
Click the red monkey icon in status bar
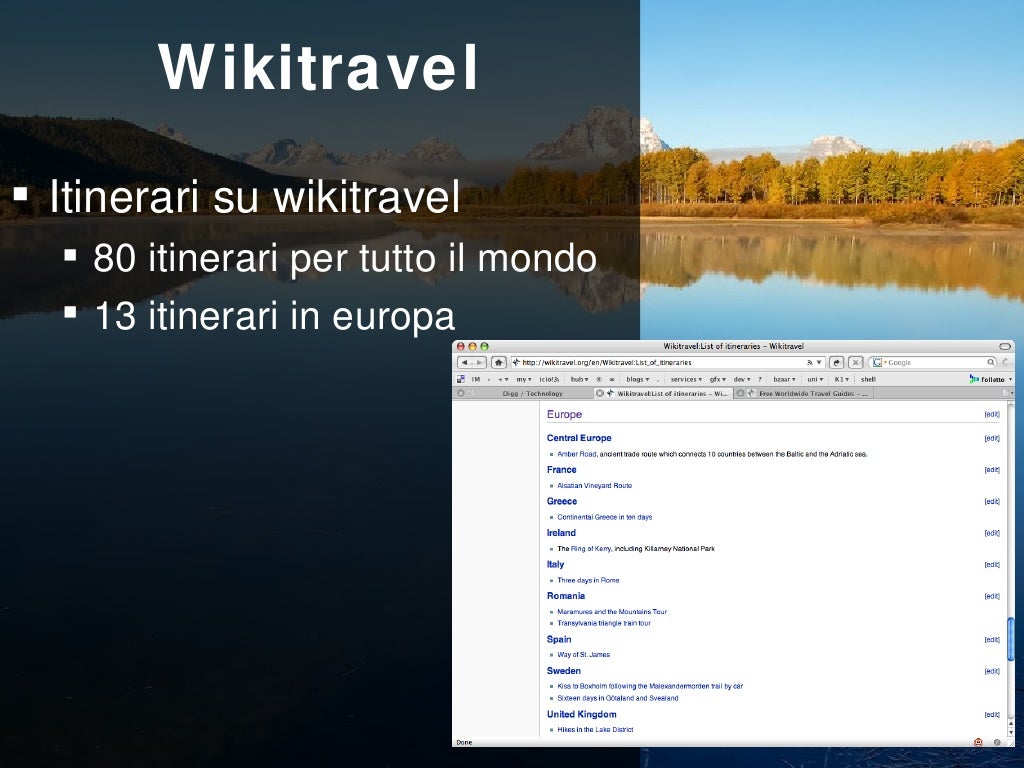pos(978,742)
